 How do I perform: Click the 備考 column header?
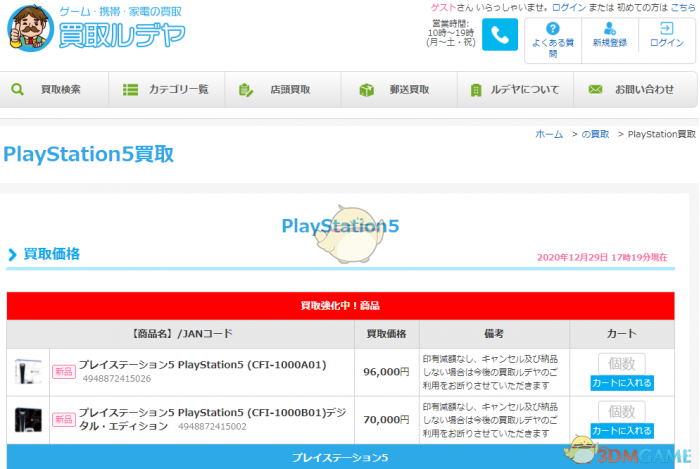[494, 334]
